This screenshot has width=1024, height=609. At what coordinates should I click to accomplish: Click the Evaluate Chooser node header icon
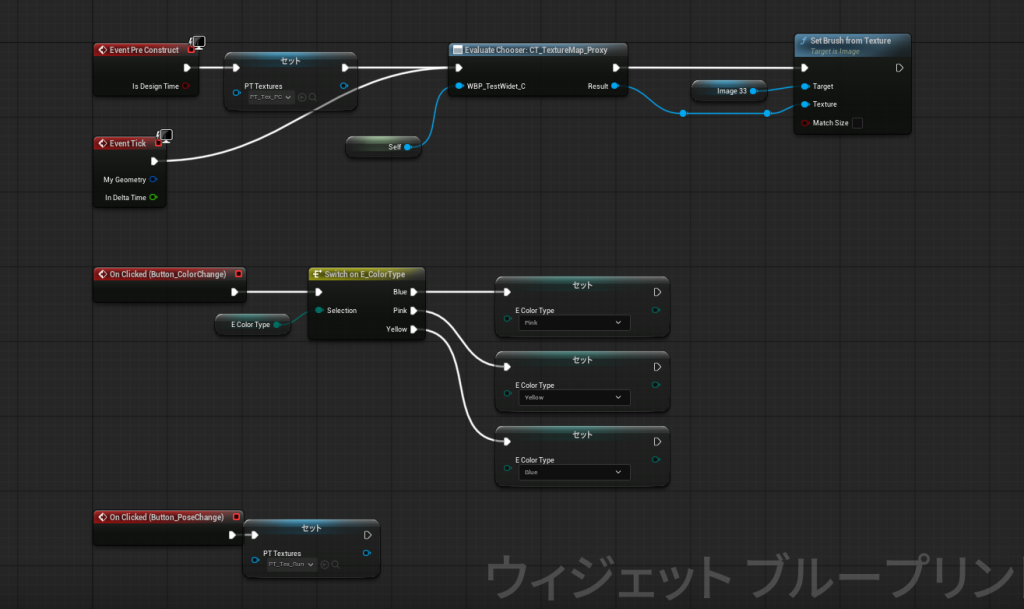(457, 49)
